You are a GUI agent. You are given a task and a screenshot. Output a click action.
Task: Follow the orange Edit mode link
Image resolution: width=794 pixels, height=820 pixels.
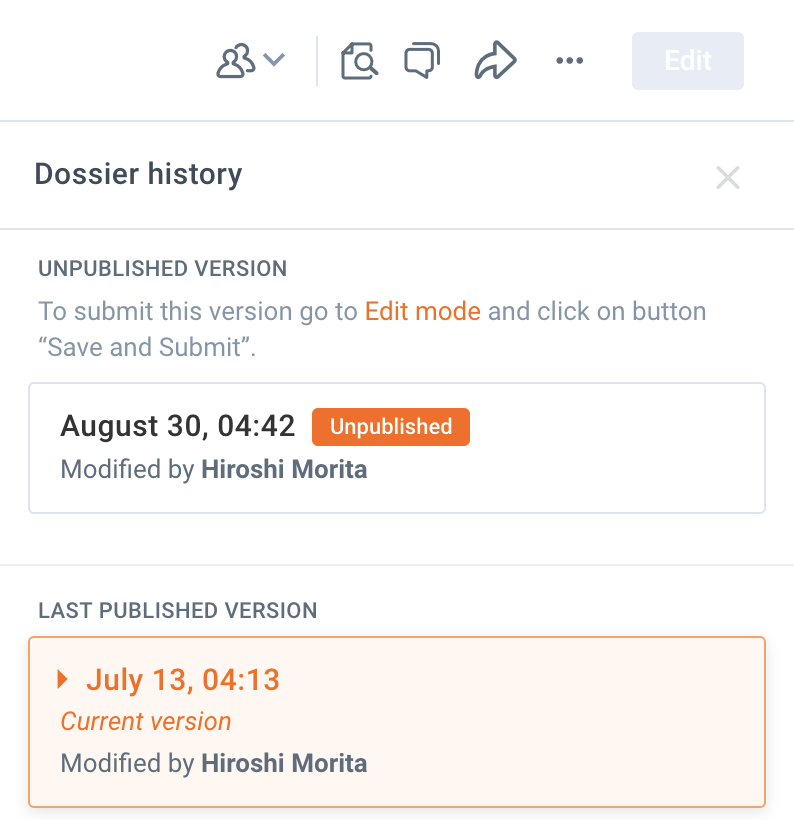pos(422,311)
